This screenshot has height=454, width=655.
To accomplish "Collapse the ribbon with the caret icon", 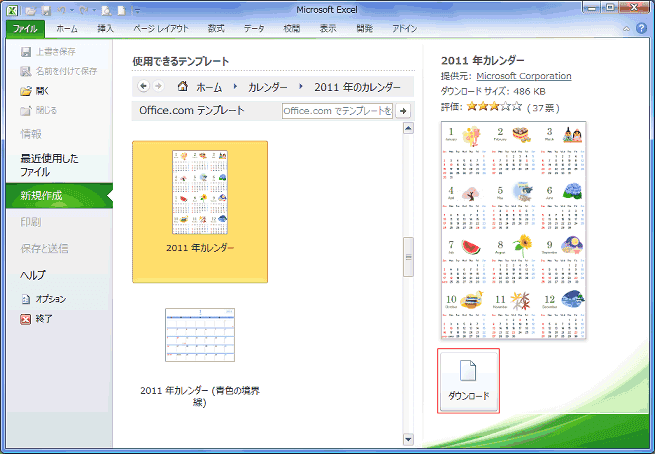I will (x=626, y=29).
